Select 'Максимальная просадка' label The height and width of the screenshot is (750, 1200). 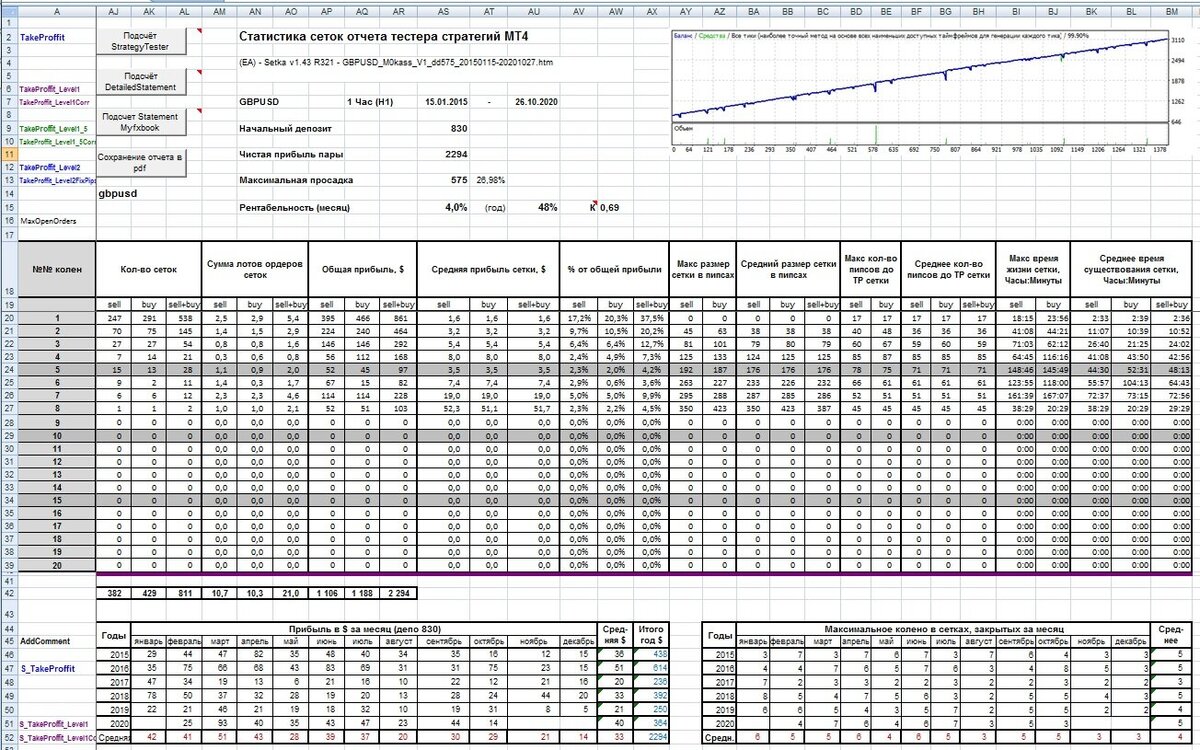coord(295,180)
